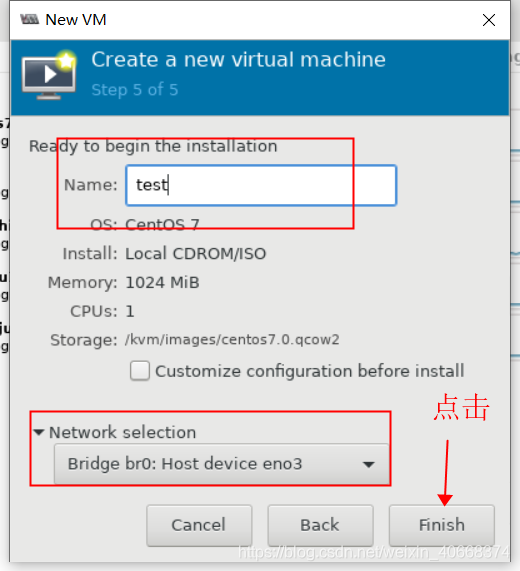Viewport: 520px width, 571px height.
Task: Click the virt-manager icon in title bar
Action: [x=29, y=19]
